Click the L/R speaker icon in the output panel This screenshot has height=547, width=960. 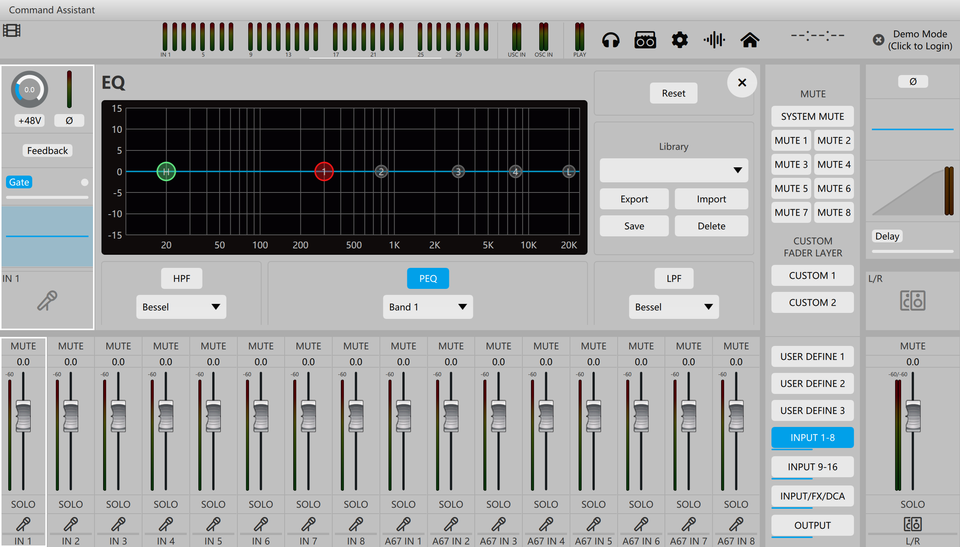point(912,300)
